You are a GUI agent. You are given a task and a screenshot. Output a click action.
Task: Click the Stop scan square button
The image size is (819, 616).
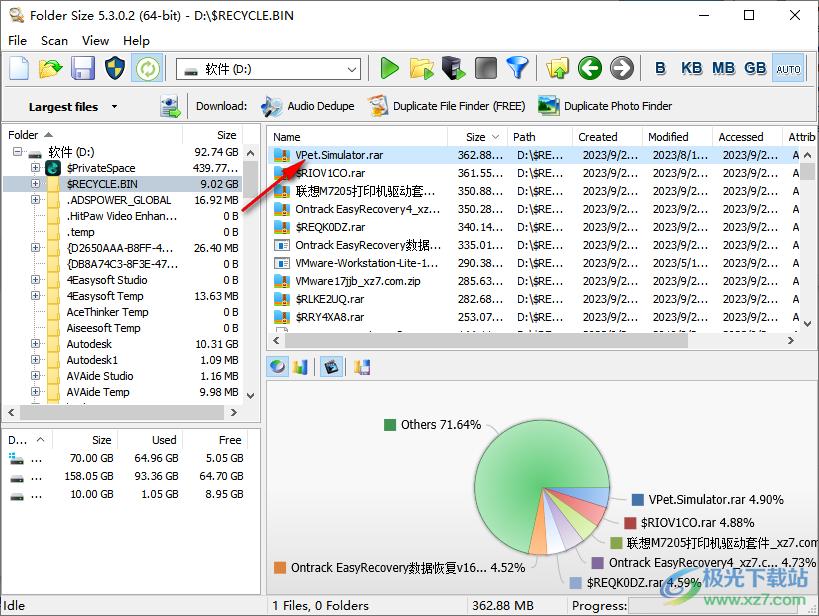click(x=485, y=68)
